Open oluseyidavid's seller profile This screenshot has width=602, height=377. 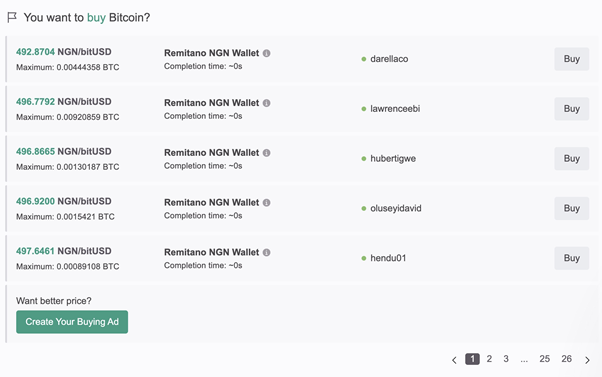(x=395, y=208)
